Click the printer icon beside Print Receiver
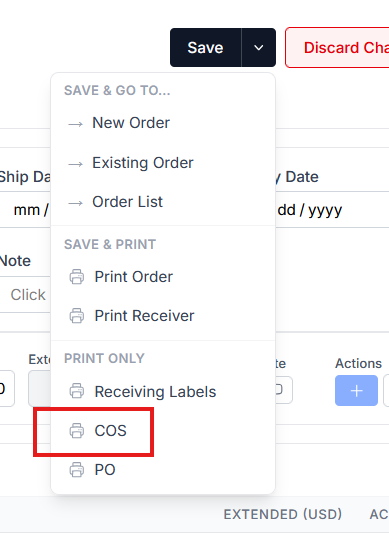The image size is (389, 537). [x=77, y=315]
